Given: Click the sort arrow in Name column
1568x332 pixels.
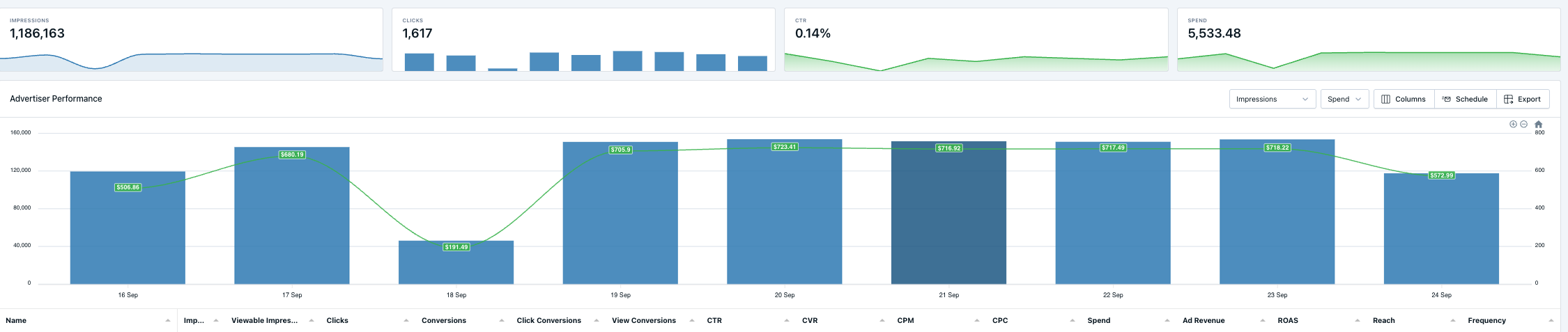Looking at the screenshot, I should (x=168, y=320).
